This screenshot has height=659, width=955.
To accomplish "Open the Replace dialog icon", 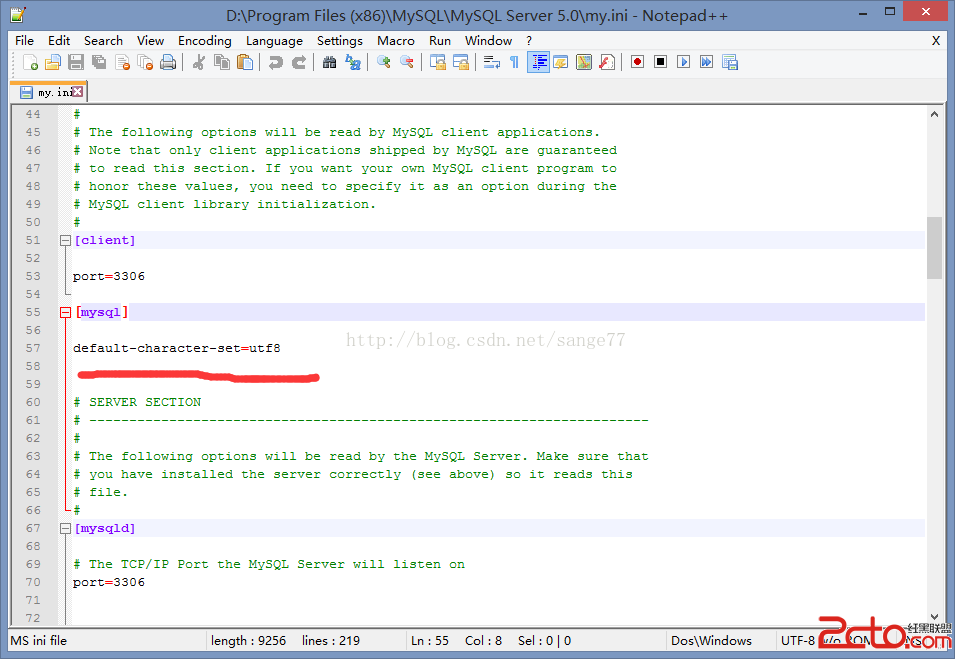I will click(353, 62).
